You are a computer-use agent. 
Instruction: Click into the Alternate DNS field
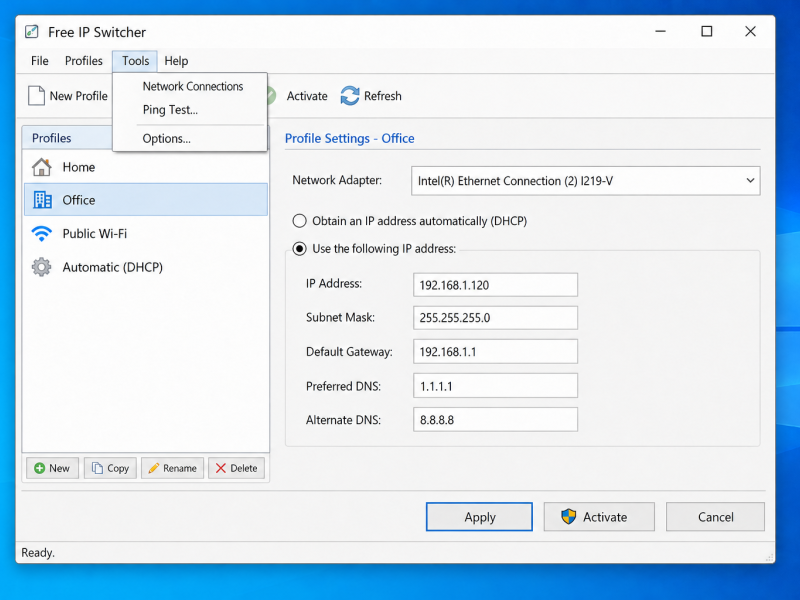pos(495,419)
